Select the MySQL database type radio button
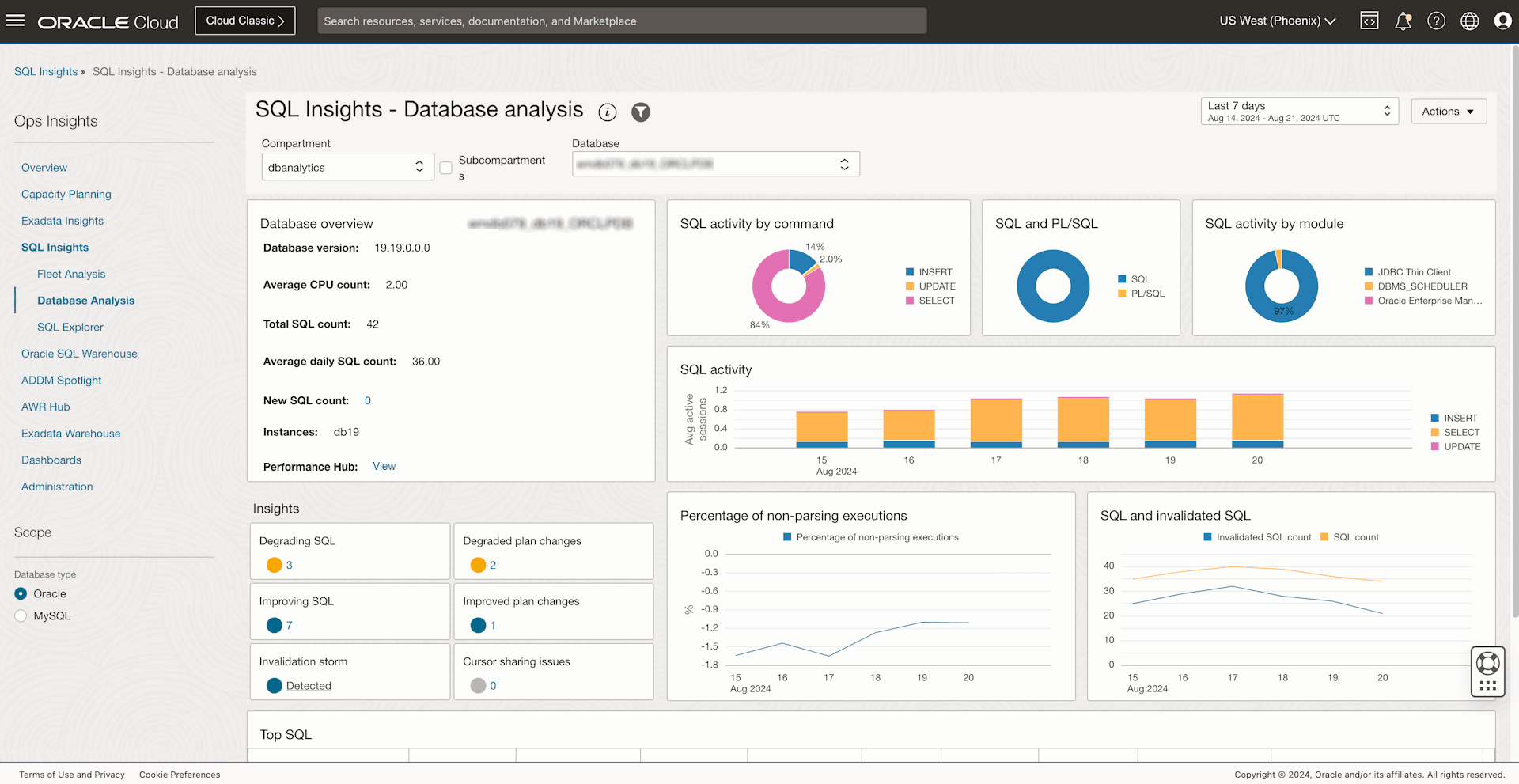The image size is (1519, 784). coord(21,615)
